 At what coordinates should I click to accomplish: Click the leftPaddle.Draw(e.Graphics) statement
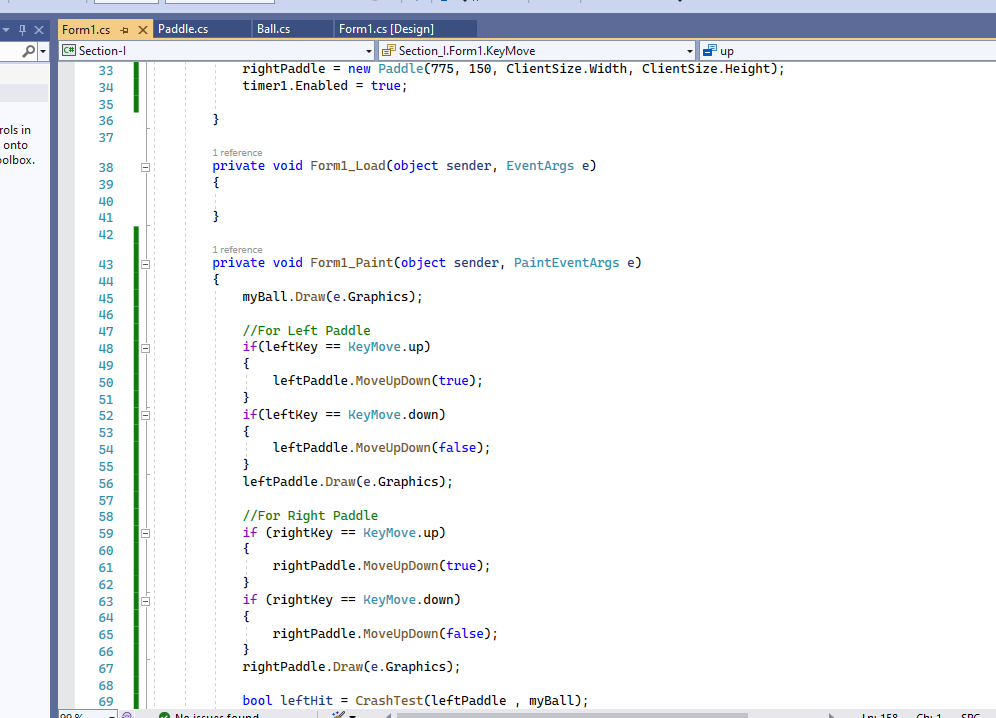coord(347,482)
